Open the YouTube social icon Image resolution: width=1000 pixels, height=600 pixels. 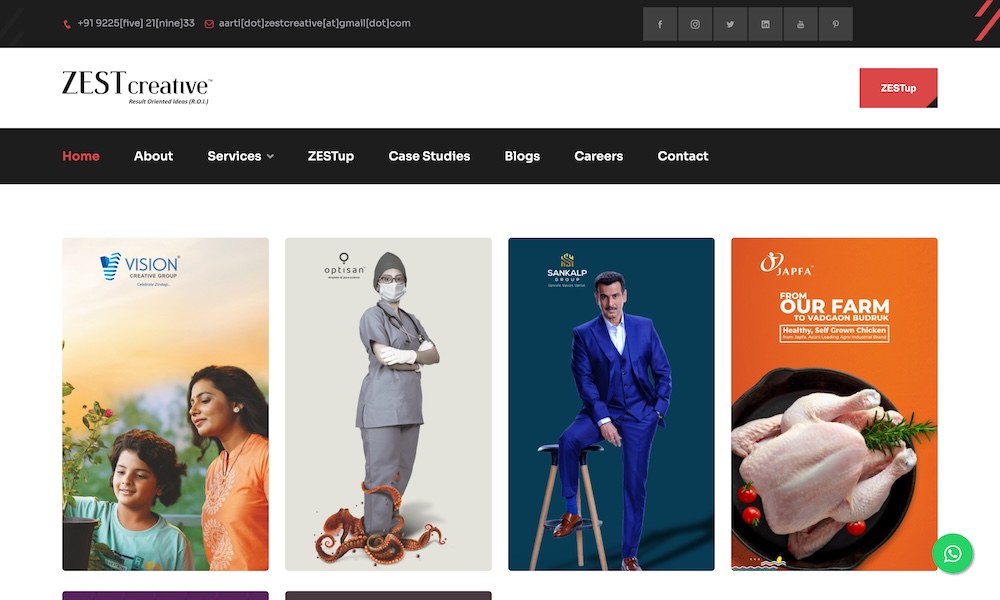click(x=800, y=24)
